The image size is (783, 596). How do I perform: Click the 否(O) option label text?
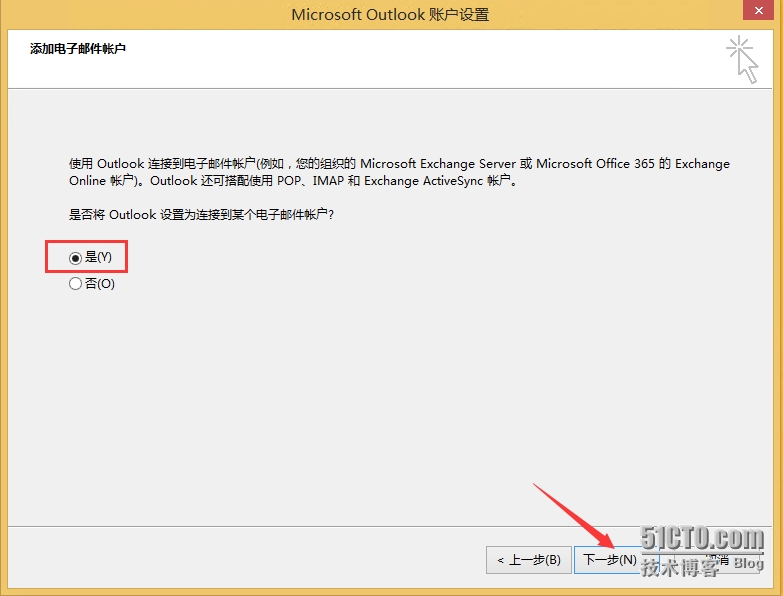[x=100, y=284]
